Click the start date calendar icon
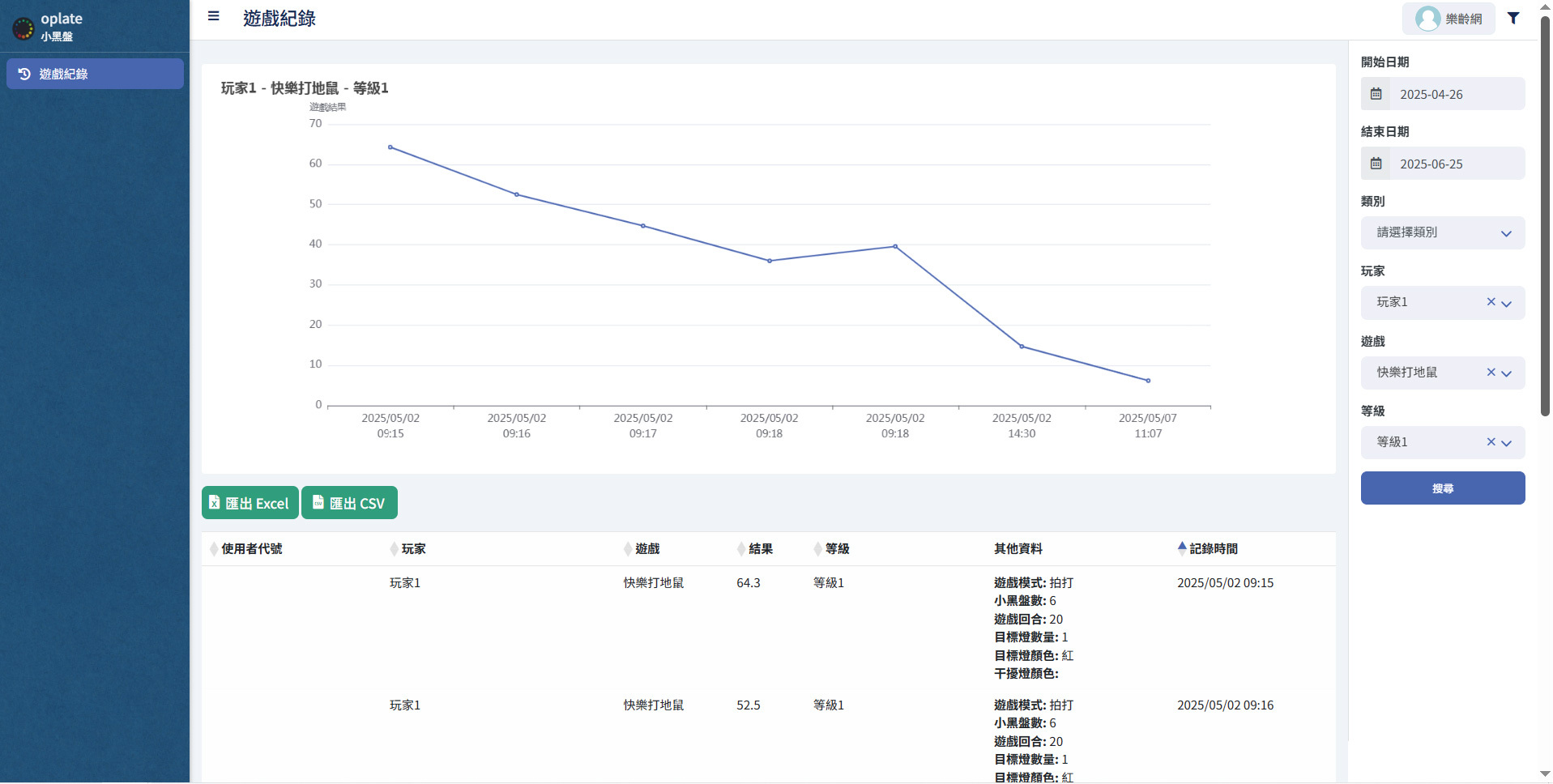Screen dimensions: 1553x784 (x=1376, y=94)
